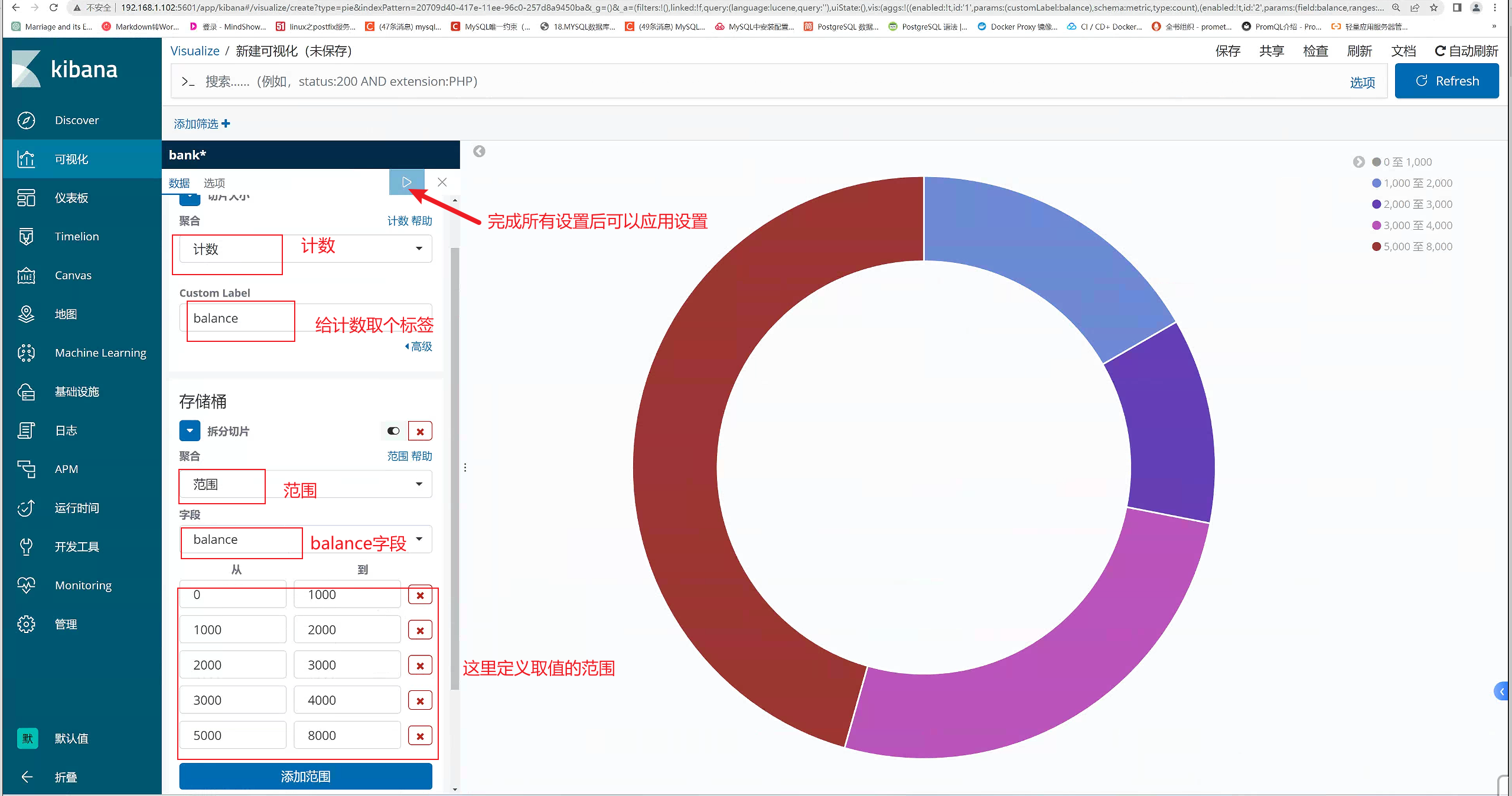The width and height of the screenshot is (1512, 796).
Task: Collapse the sidebar with 折叠 arrow
Action: [27, 777]
